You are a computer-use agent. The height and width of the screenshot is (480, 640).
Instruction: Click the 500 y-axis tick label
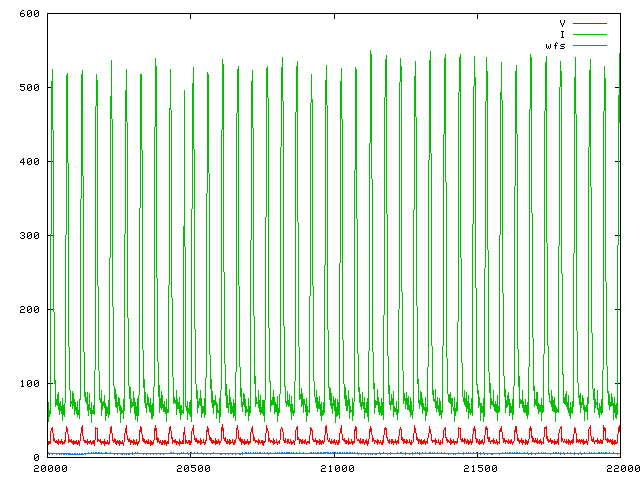(28, 88)
